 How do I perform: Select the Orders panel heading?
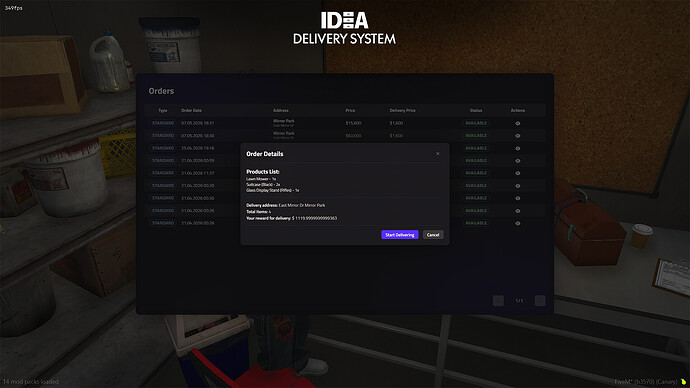(161, 91)
